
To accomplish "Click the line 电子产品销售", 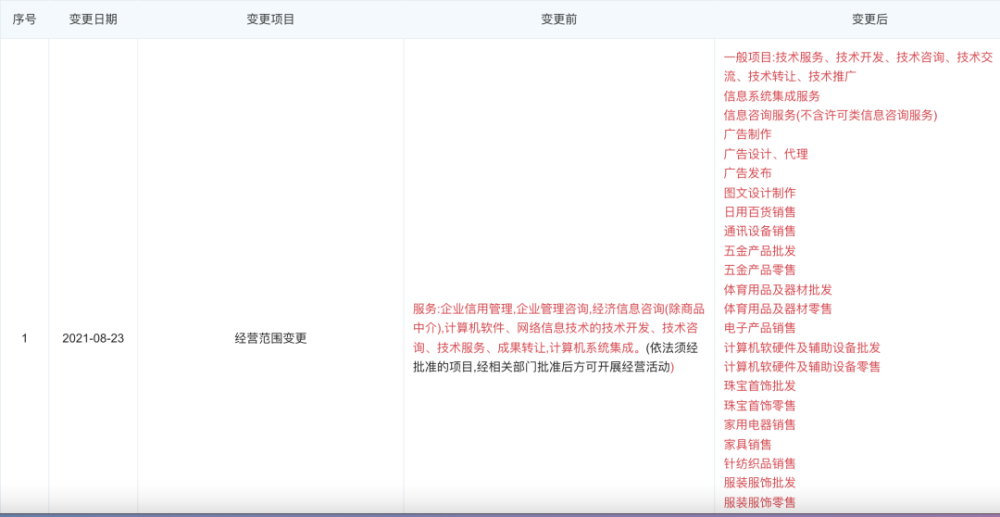I will 760,328.
